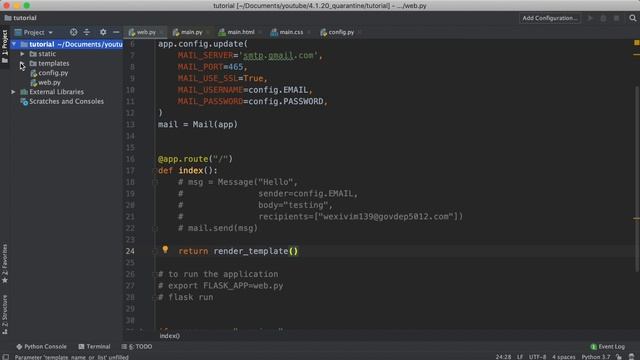Click the lock icon in status bar

point(619,357)
